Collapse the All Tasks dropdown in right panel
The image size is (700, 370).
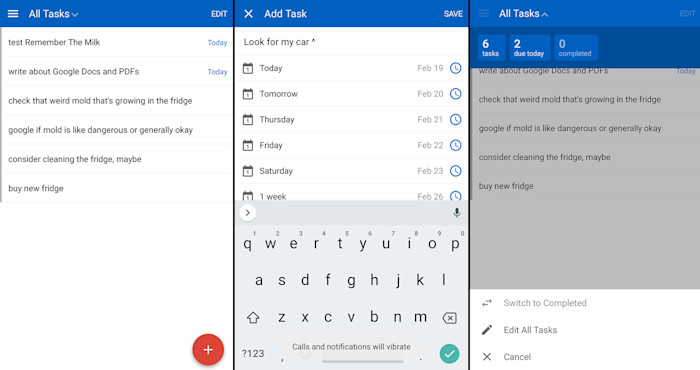[x=523, y=14]
